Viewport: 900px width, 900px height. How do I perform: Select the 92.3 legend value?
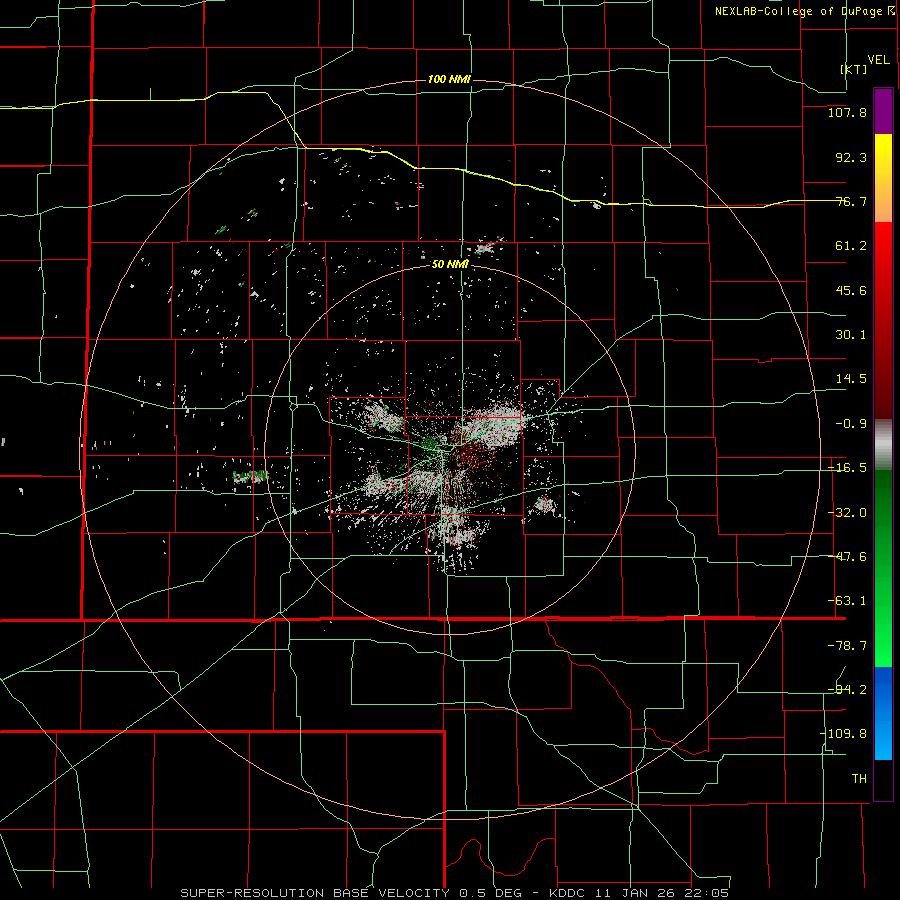851,157
